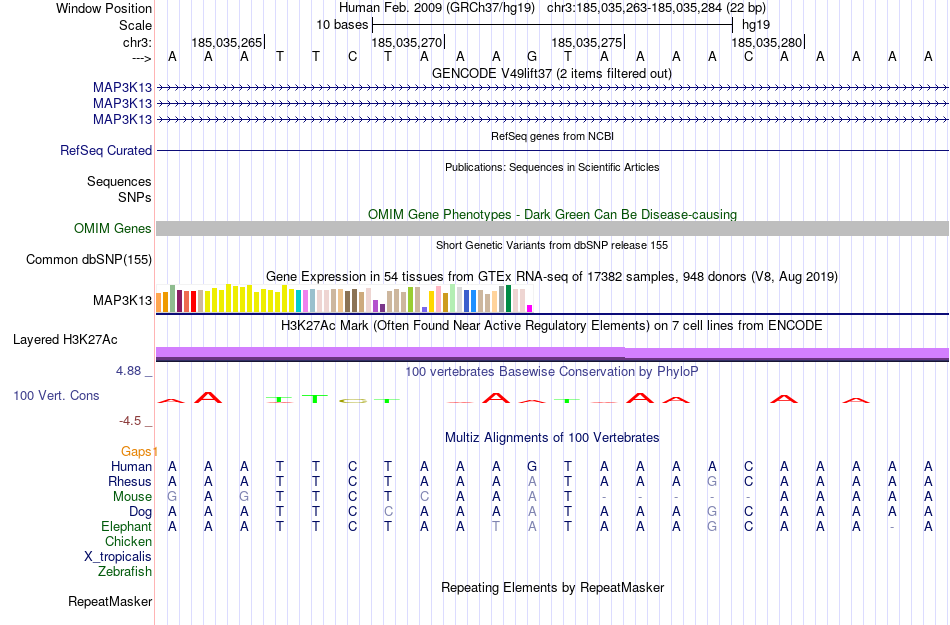Click the Rhesus species alignment label

pos(130,481)
